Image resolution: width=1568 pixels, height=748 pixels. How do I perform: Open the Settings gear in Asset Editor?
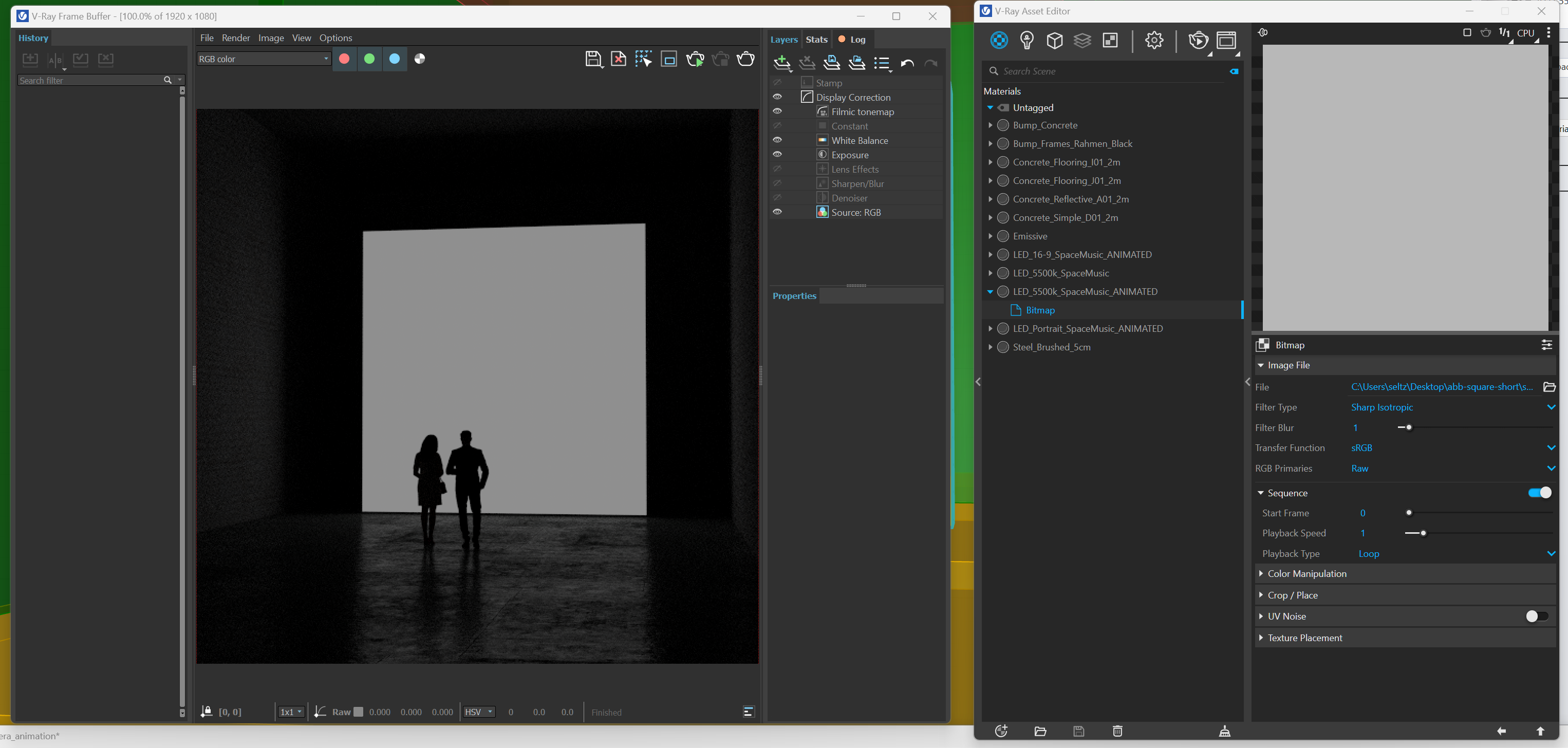1154,40
